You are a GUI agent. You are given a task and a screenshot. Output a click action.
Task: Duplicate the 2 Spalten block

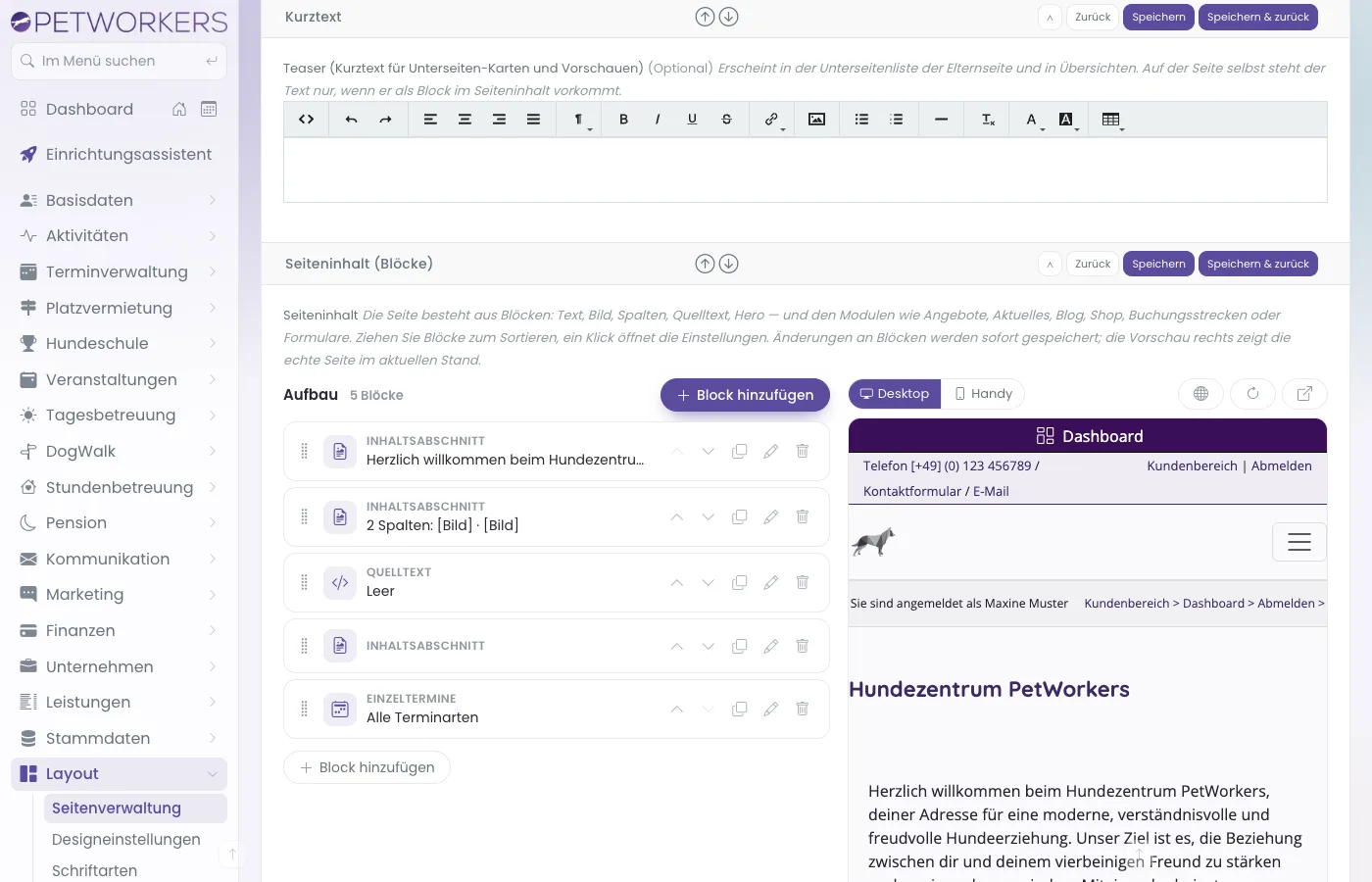coord(739,516)
